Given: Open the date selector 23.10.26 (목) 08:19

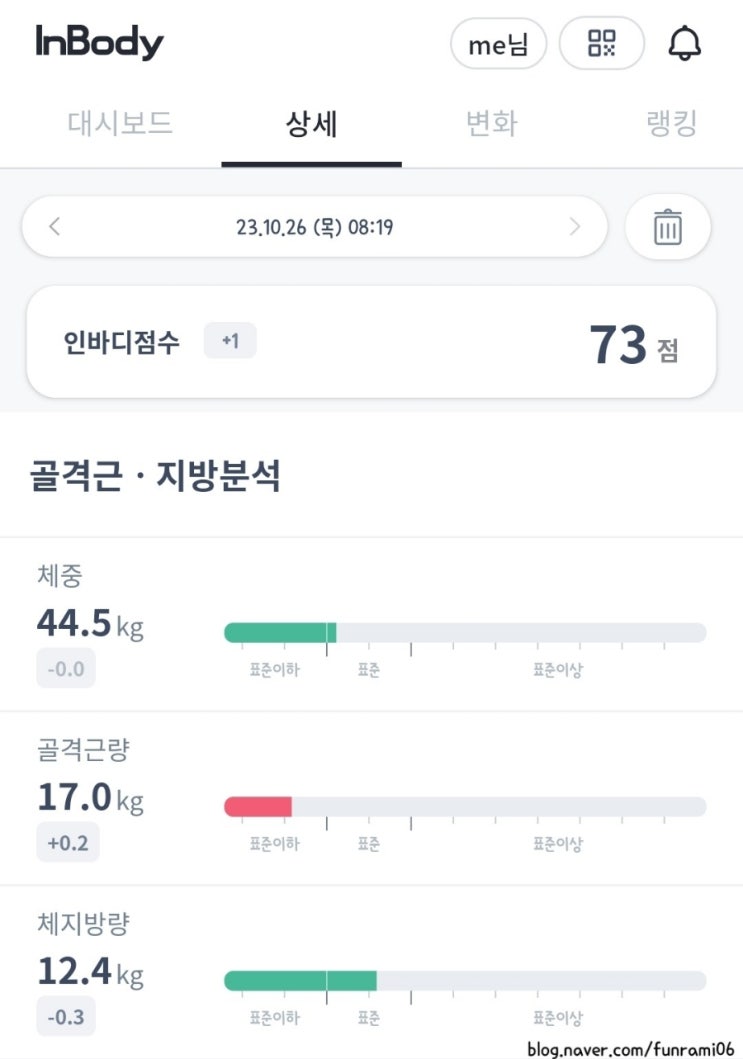Looking at the screenshot, I should pos(314,227).
